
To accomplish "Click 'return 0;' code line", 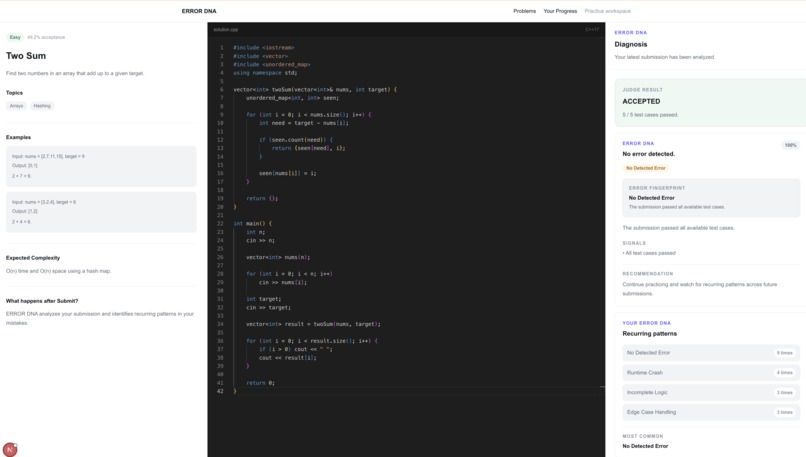I will tap(261, 383).
